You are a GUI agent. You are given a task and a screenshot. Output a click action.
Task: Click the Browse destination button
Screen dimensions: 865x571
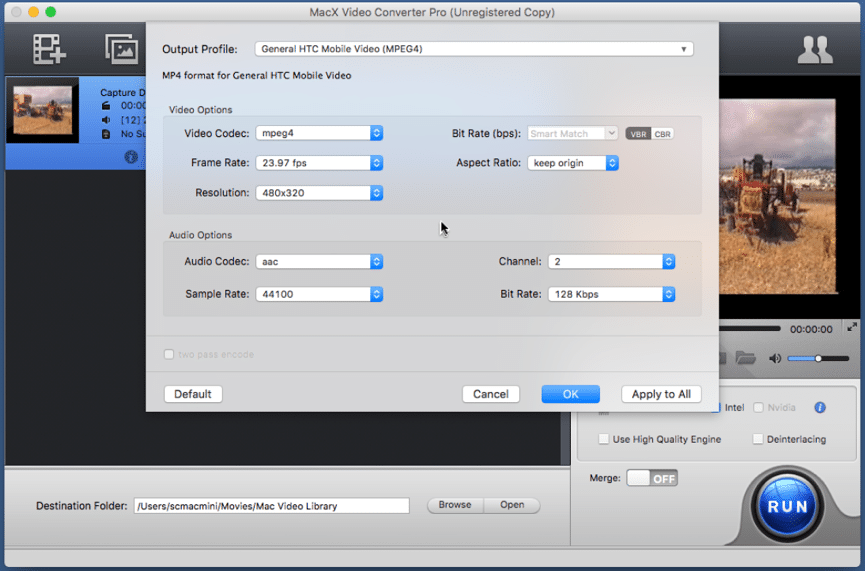coord(455,505)
